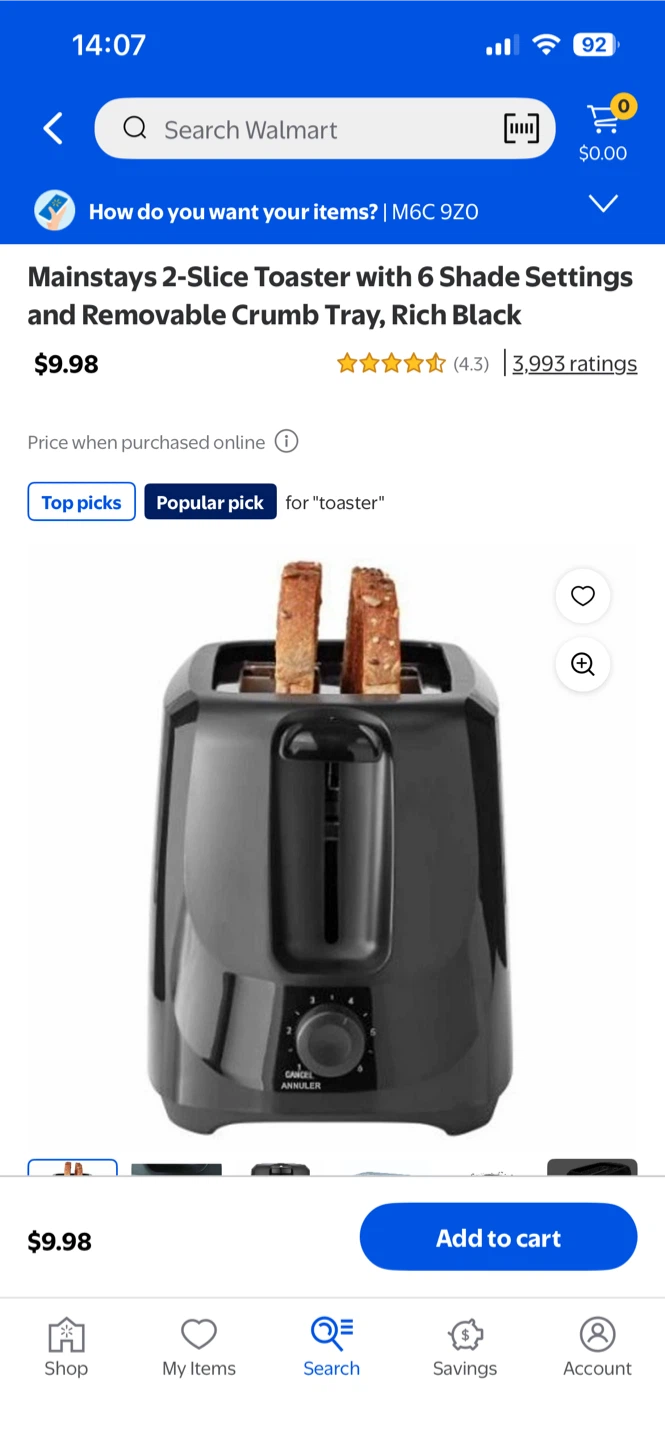
Task: Tap the star rating icons
Action: coord(392,363)
